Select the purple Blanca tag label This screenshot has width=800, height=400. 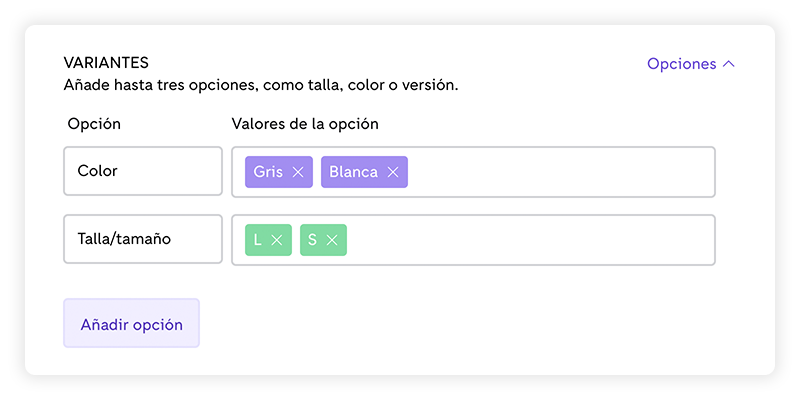[x=353, y=172]
